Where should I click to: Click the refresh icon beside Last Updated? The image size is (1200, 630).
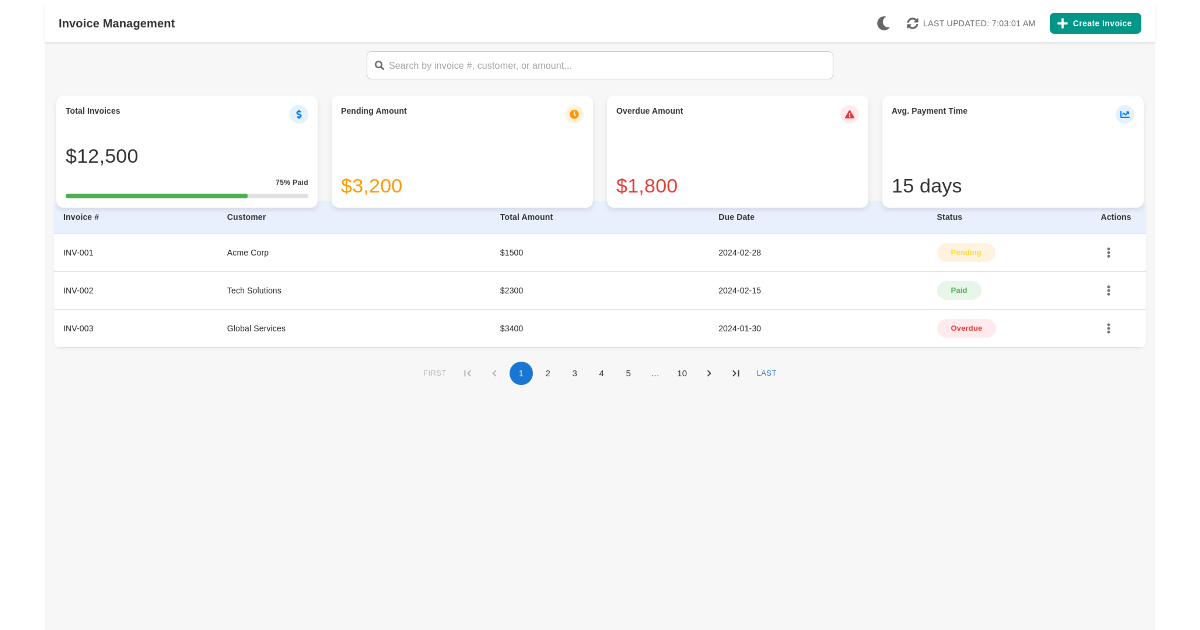pyautogui.click(x=912, y=23)
